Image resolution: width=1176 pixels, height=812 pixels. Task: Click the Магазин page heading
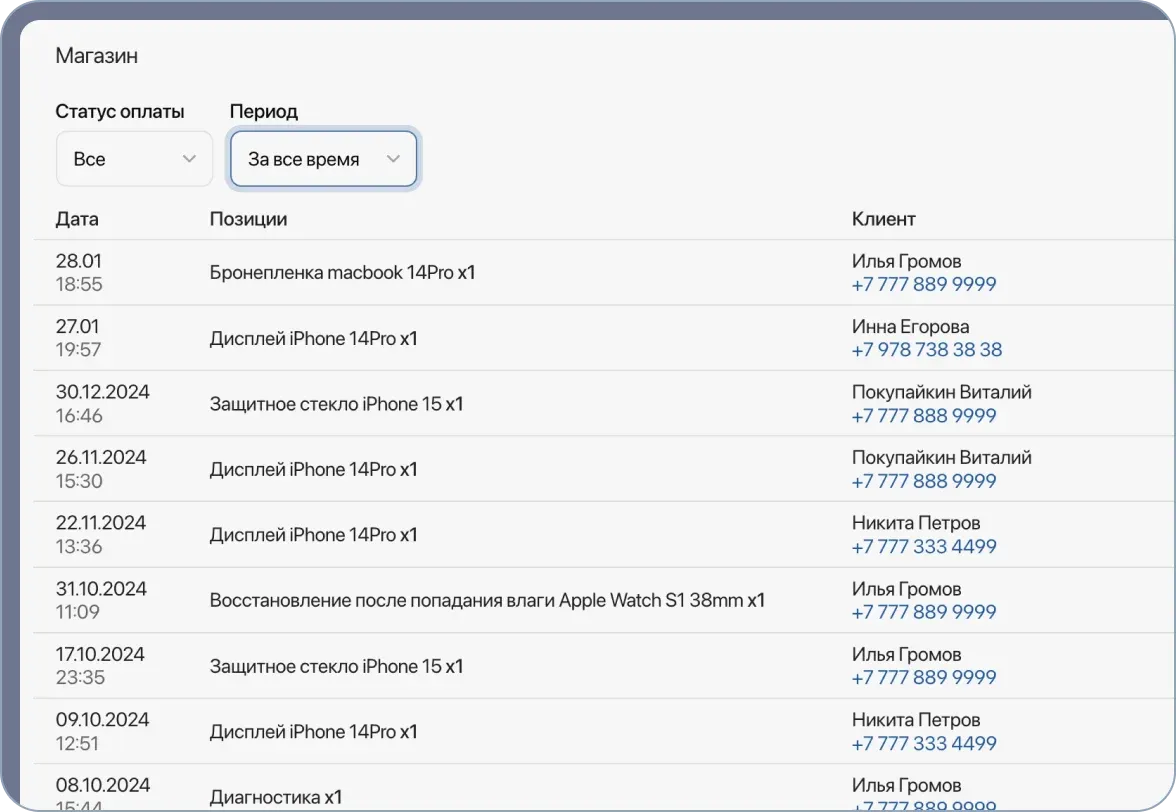[96, 56]
